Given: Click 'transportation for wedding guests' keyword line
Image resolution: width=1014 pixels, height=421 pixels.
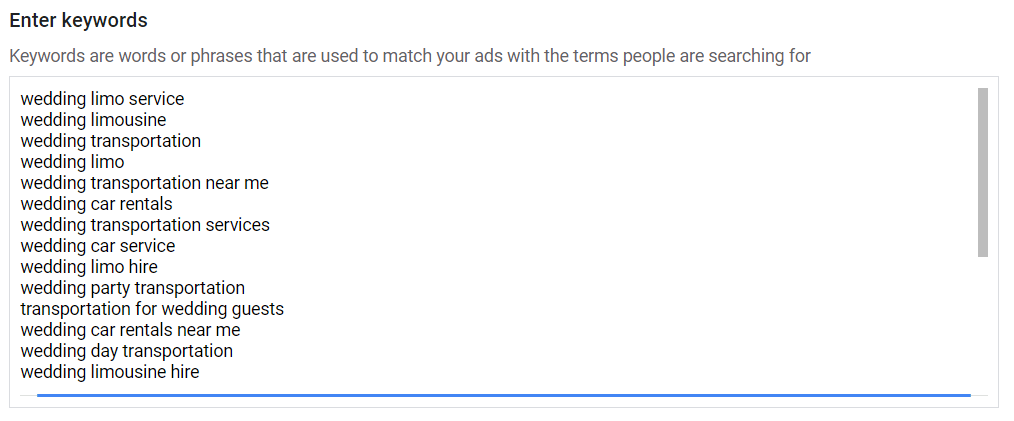Looking at the screenshot, I should coord(152,309).
